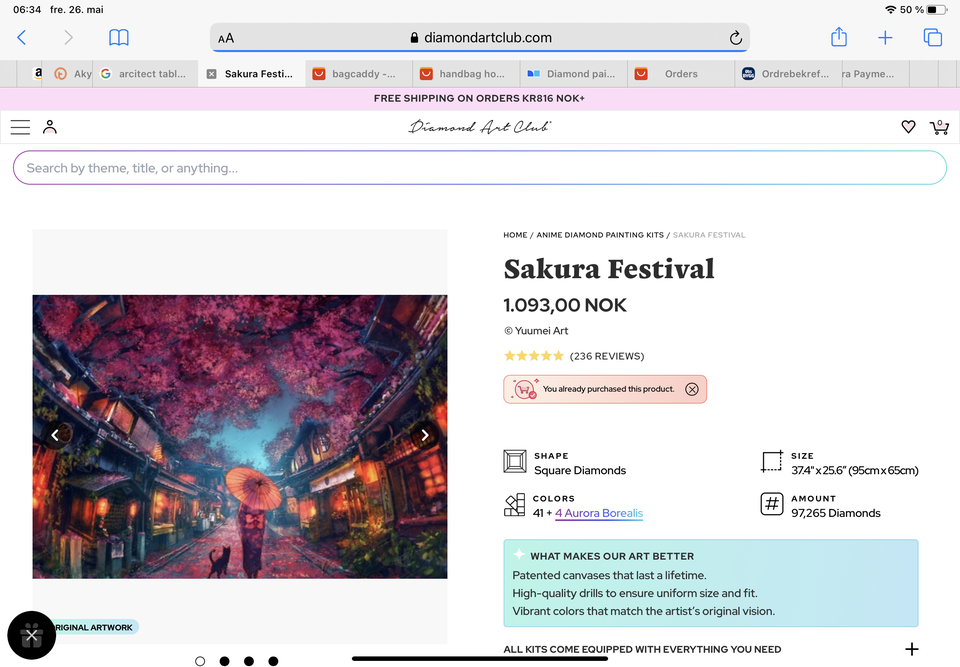Viewport: 960px width, 667px height.
Task: Open Safari bookmarks book icon
Action: click(119, 38)
